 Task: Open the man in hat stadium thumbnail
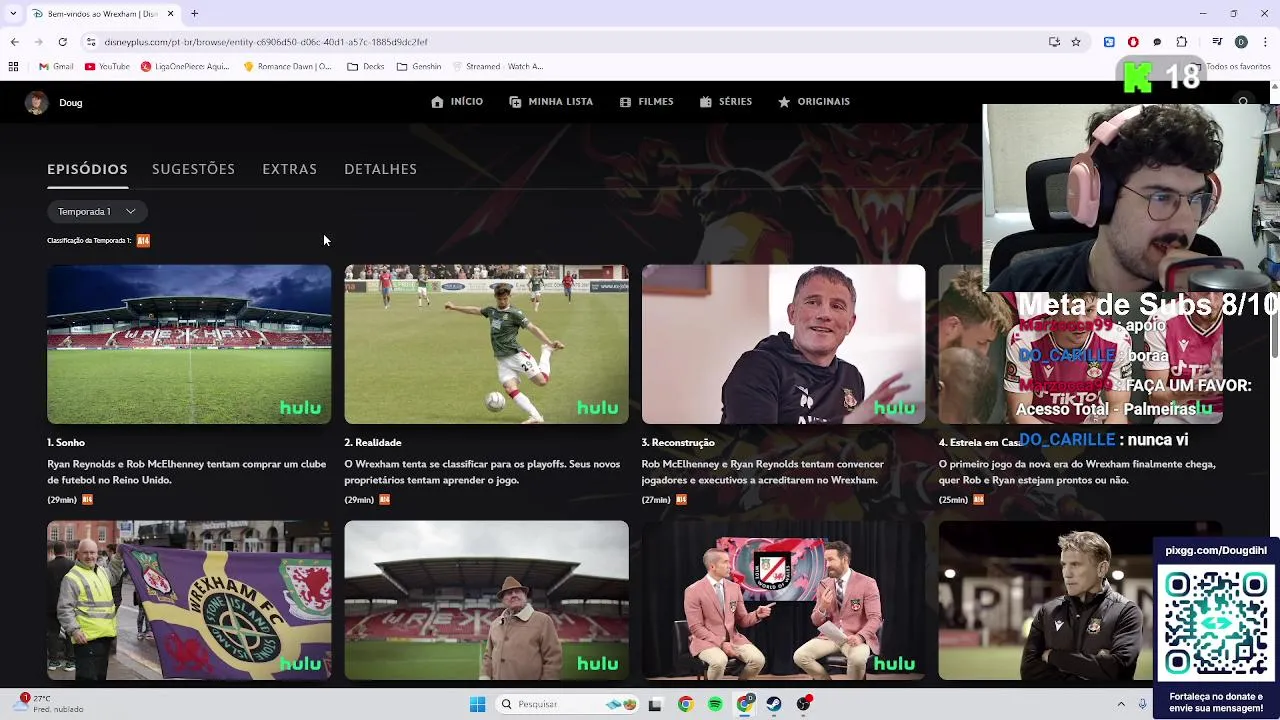(486, 600)
